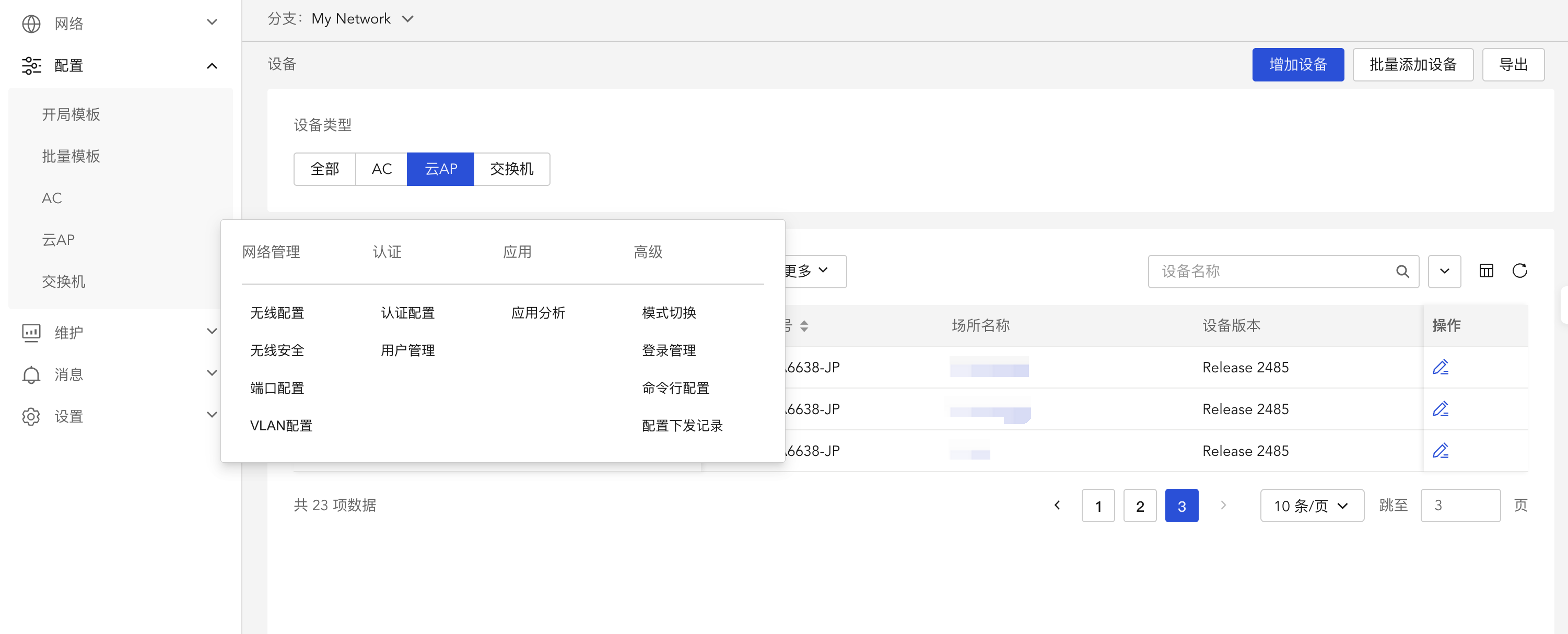Sort by the column sort arrows
1568x634 pixels.
tap(804, 326)
